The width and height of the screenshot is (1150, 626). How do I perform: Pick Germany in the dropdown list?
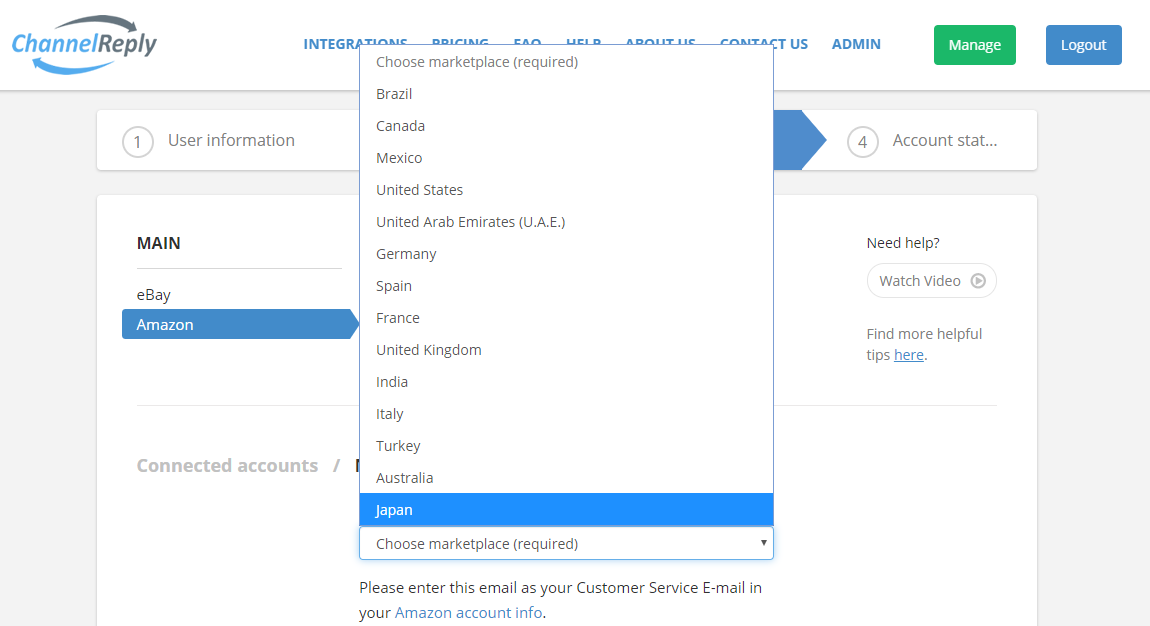click(x=566, y=254)
